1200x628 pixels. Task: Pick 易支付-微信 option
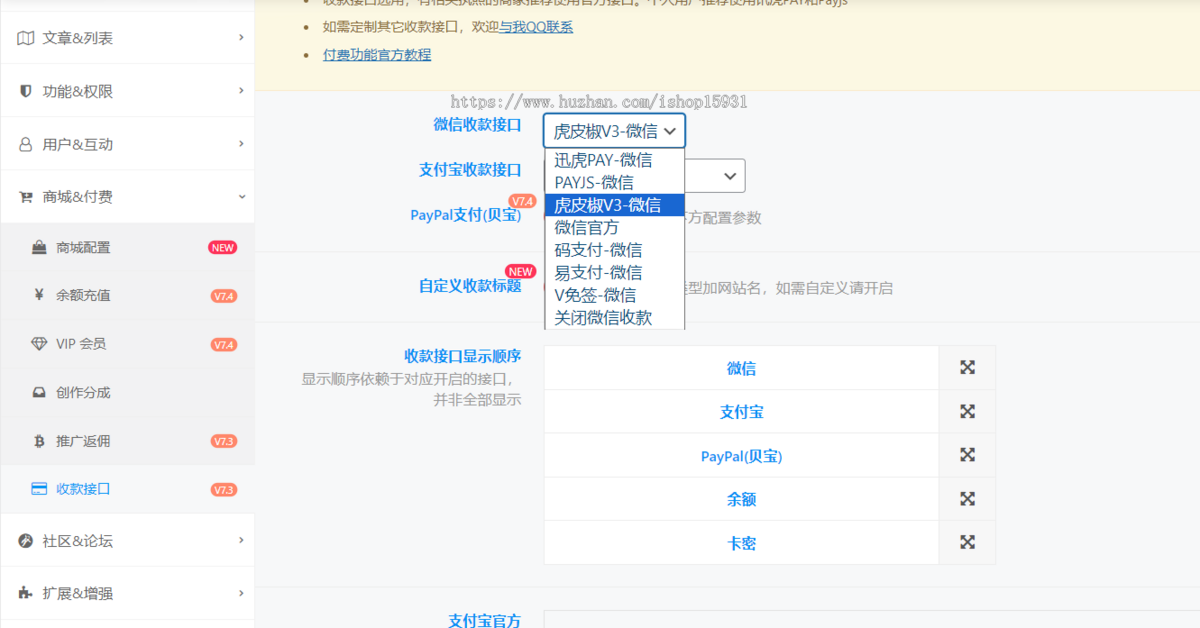614,272
